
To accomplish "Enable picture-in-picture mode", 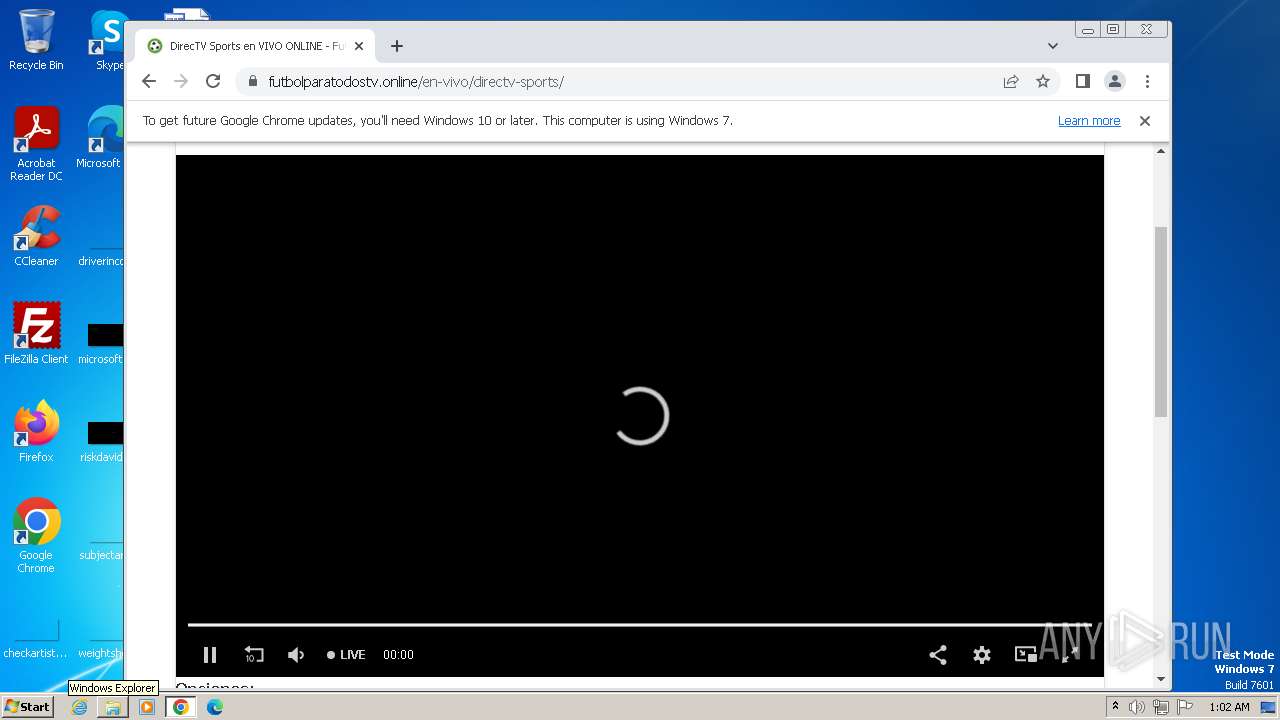I will [x=1025, y=655].
